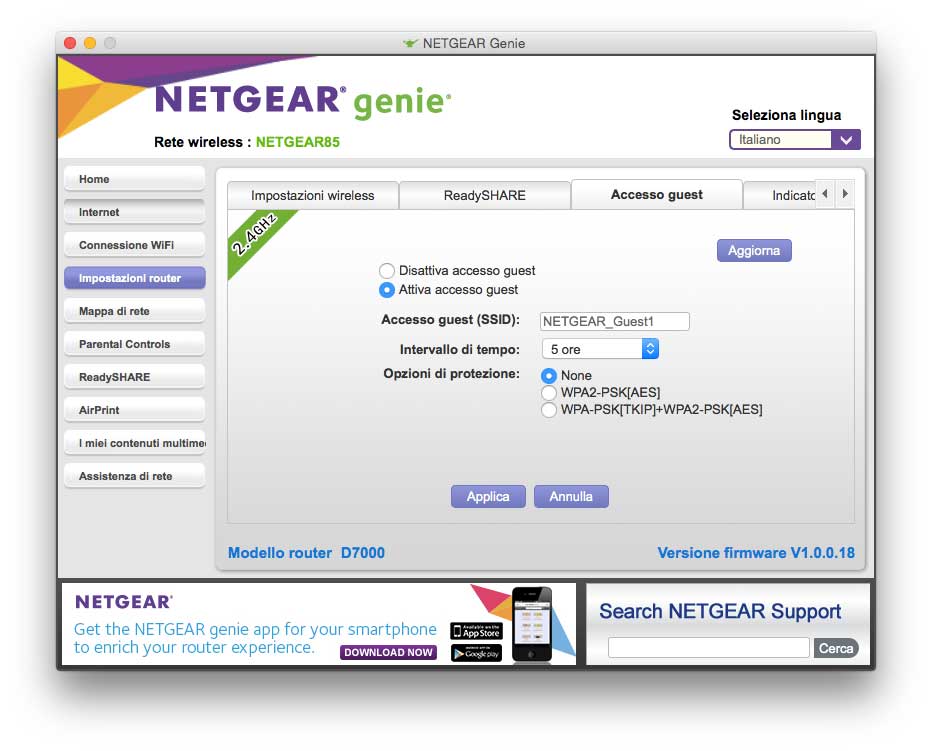Select Attiva accesso guest radio button

[387, 290]
